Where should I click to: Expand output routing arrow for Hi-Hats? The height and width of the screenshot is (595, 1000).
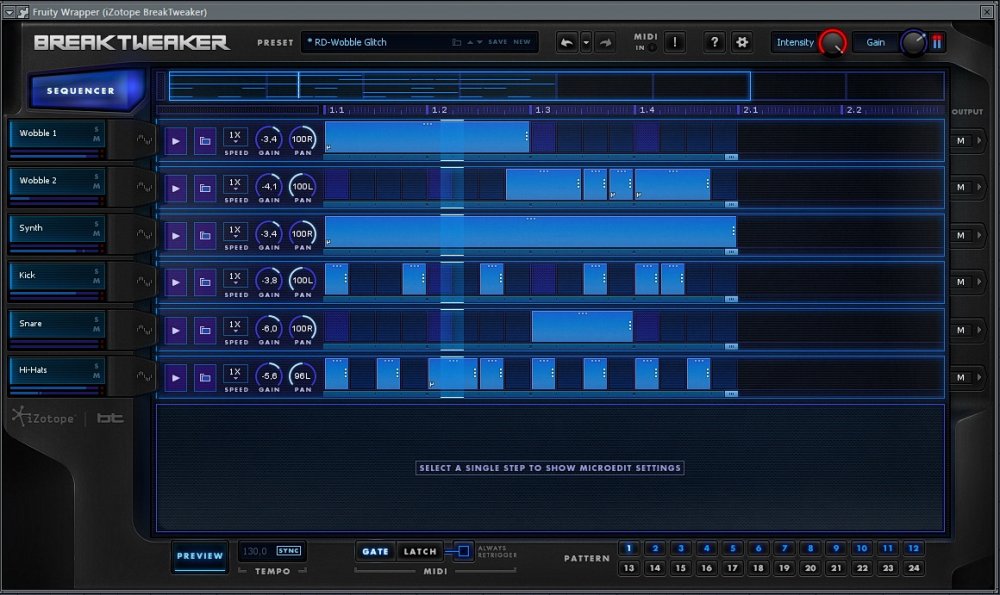pyautogui.click(x=979, y=378)
